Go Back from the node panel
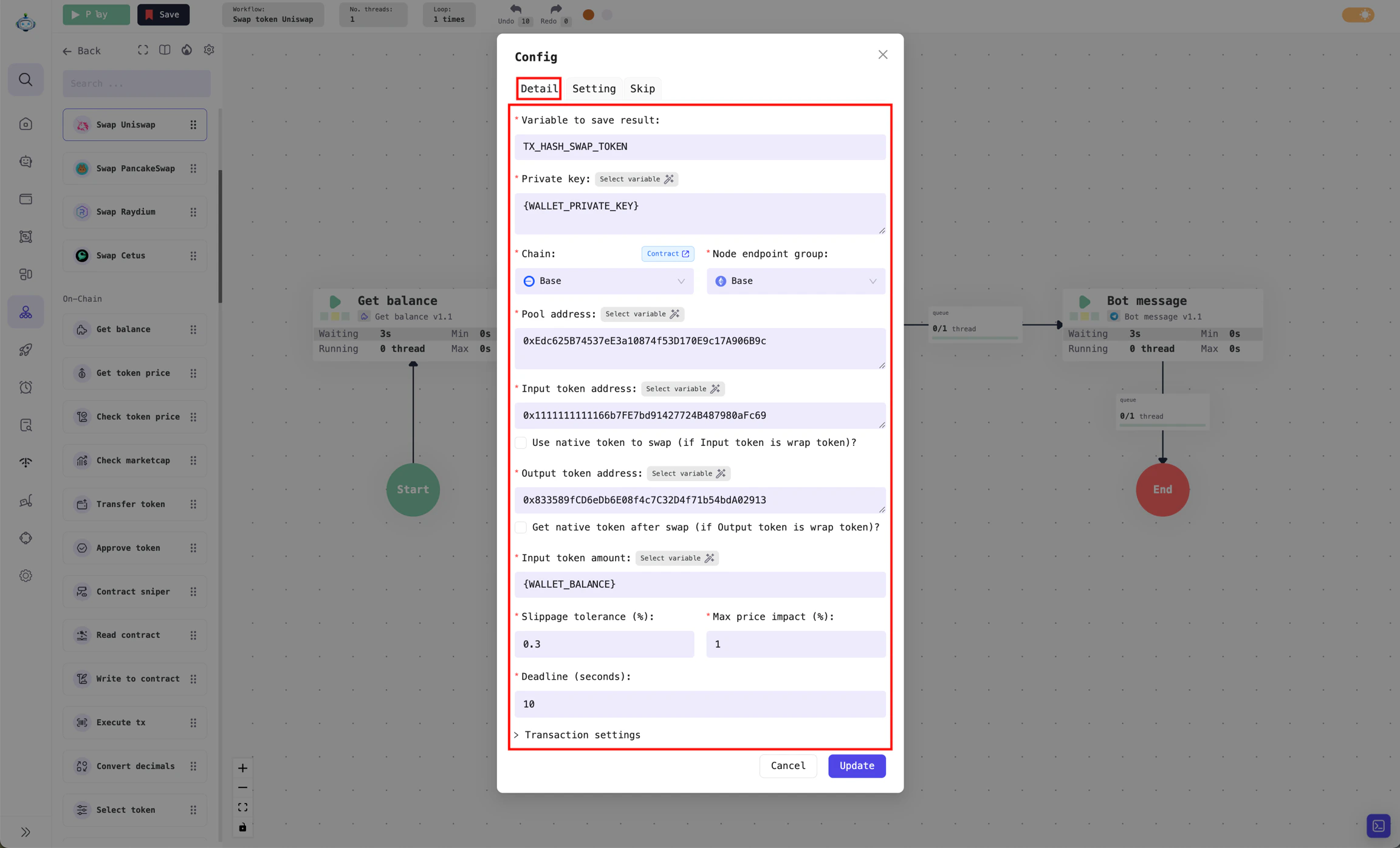 [81, 51]
